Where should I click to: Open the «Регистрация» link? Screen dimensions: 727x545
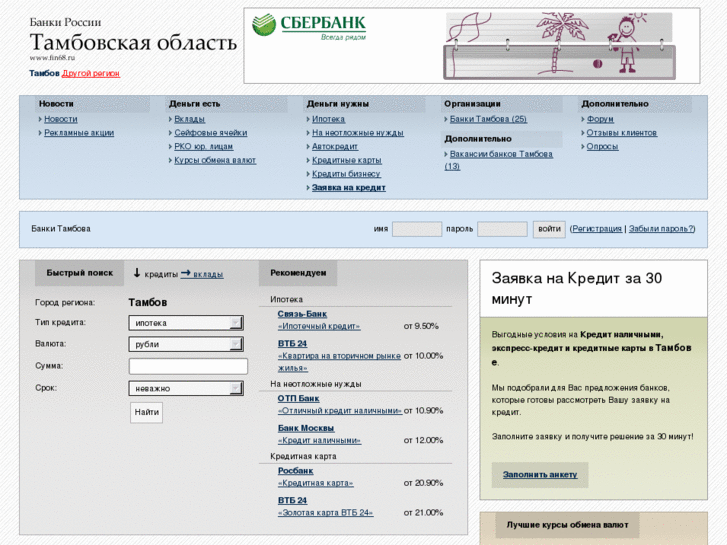point(597,229)
